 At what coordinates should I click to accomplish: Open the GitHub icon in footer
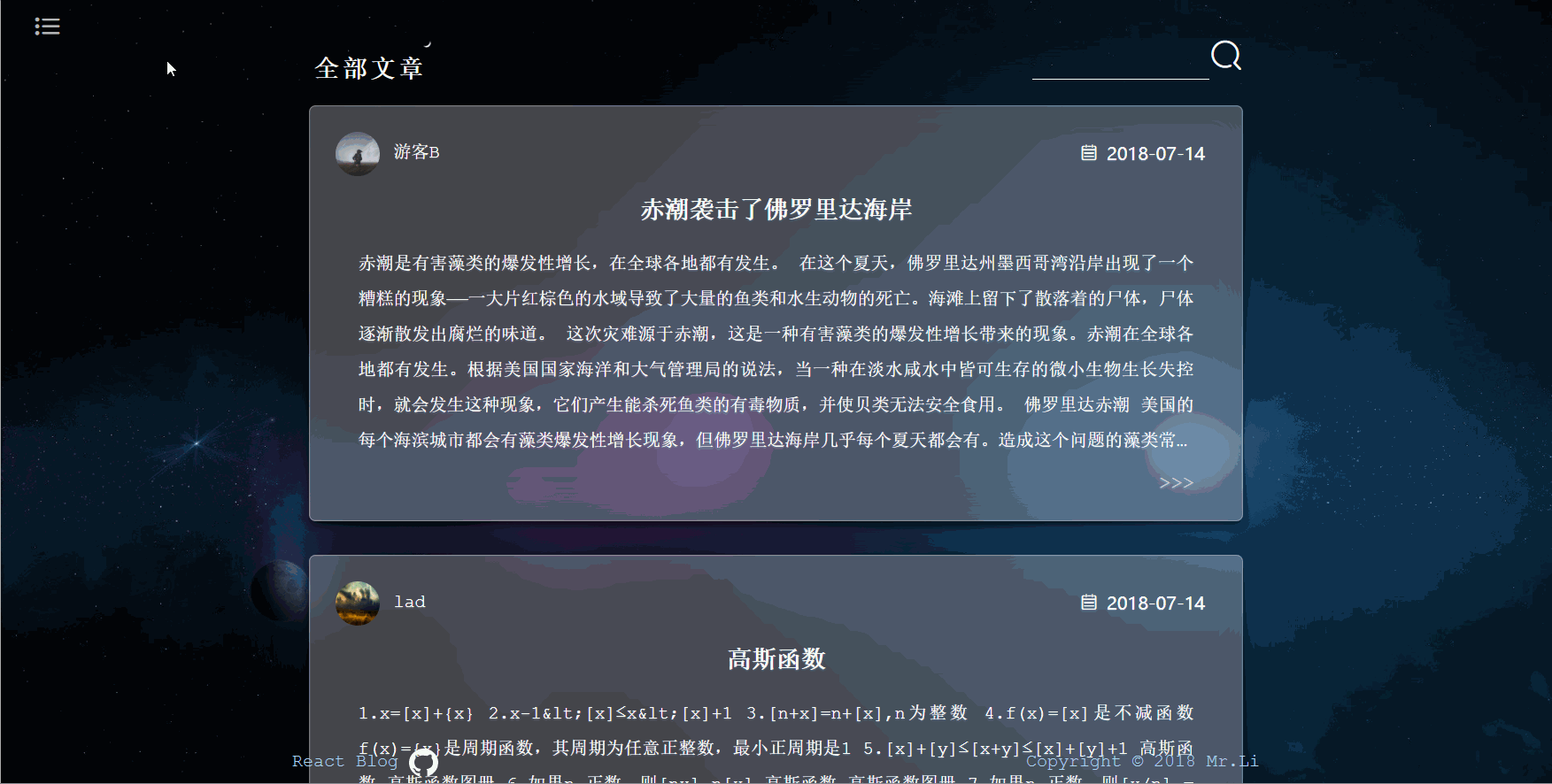click(x=423, y=762)
